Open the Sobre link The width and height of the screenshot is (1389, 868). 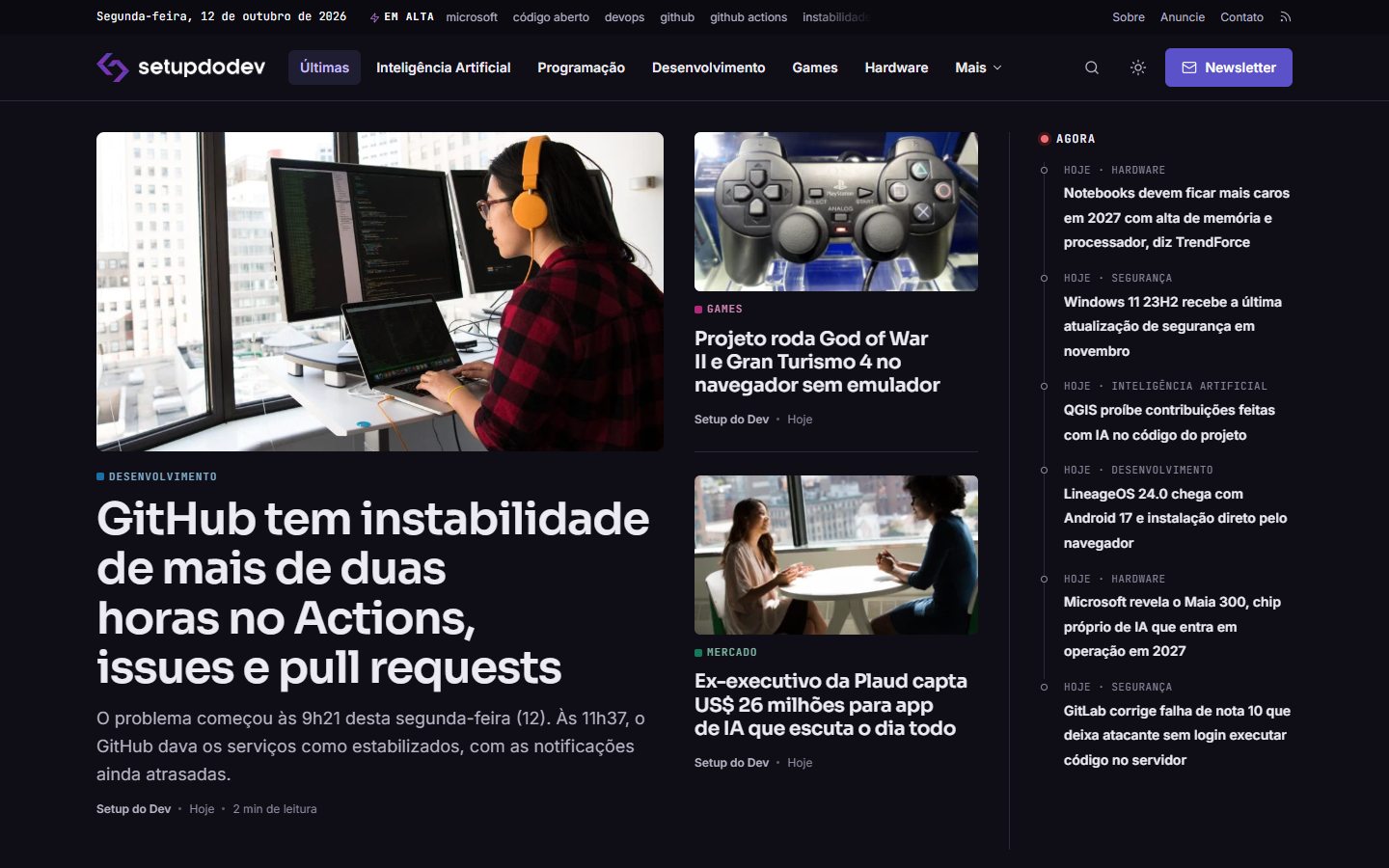[1129, 17]
